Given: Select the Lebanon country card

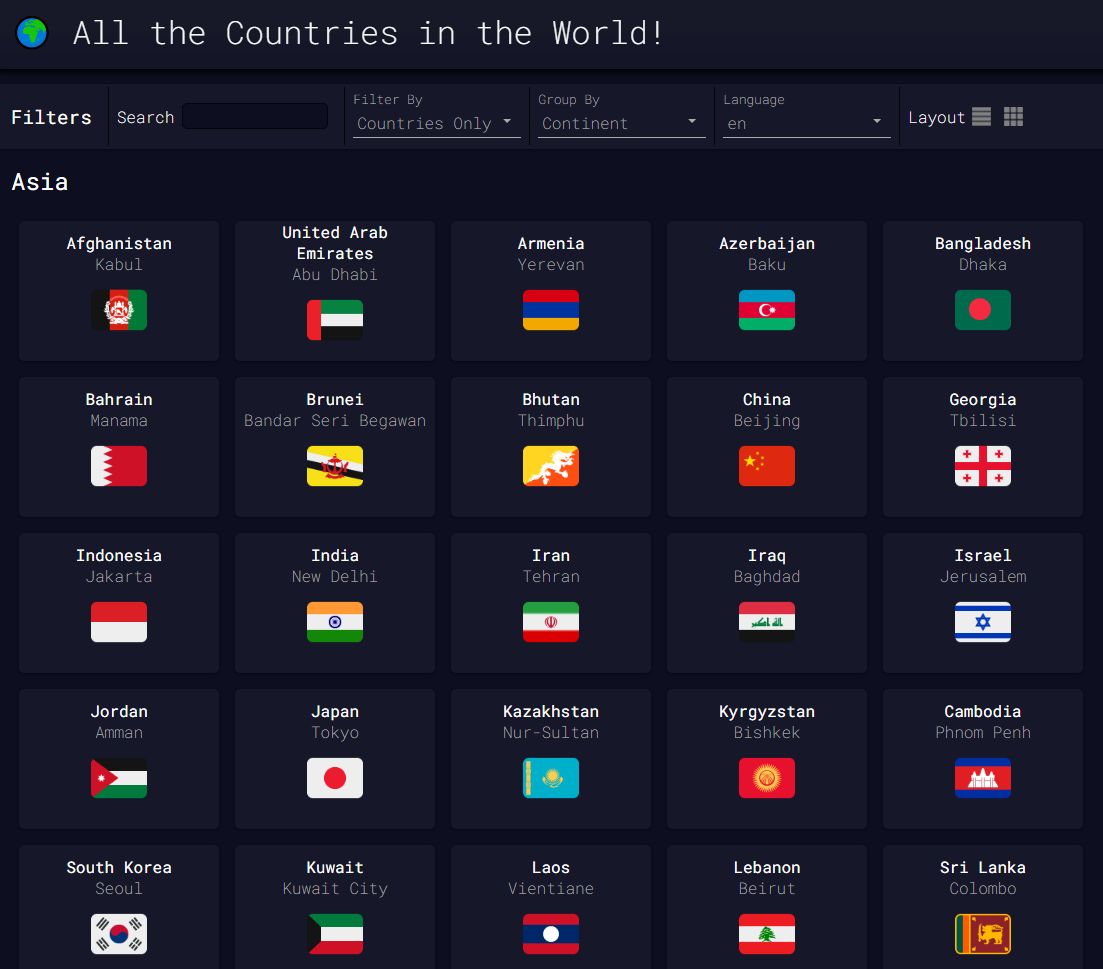Looking at the screenshot, I should (767, 906).
